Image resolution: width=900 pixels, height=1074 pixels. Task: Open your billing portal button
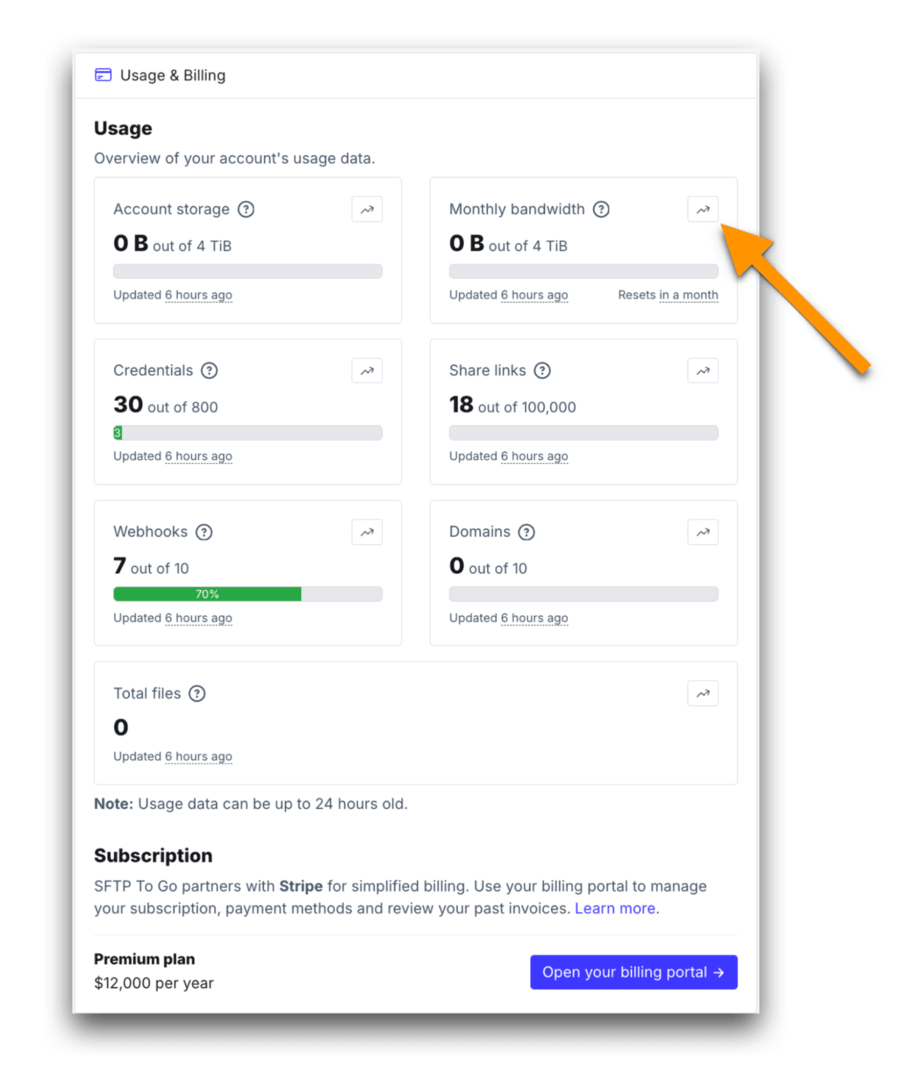tap(633, 972)
